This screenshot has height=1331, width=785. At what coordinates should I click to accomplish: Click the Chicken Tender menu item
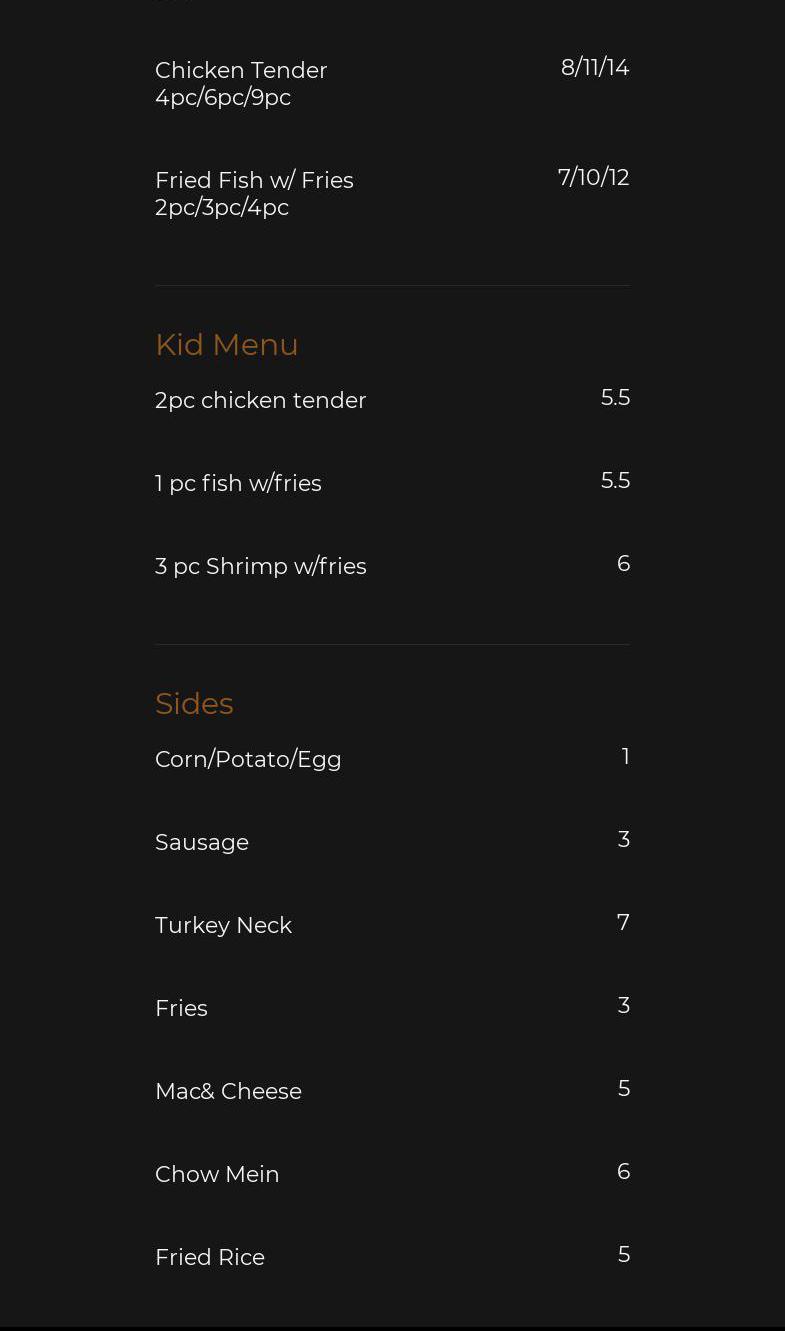pyautogui.click(x=241, y=71)
